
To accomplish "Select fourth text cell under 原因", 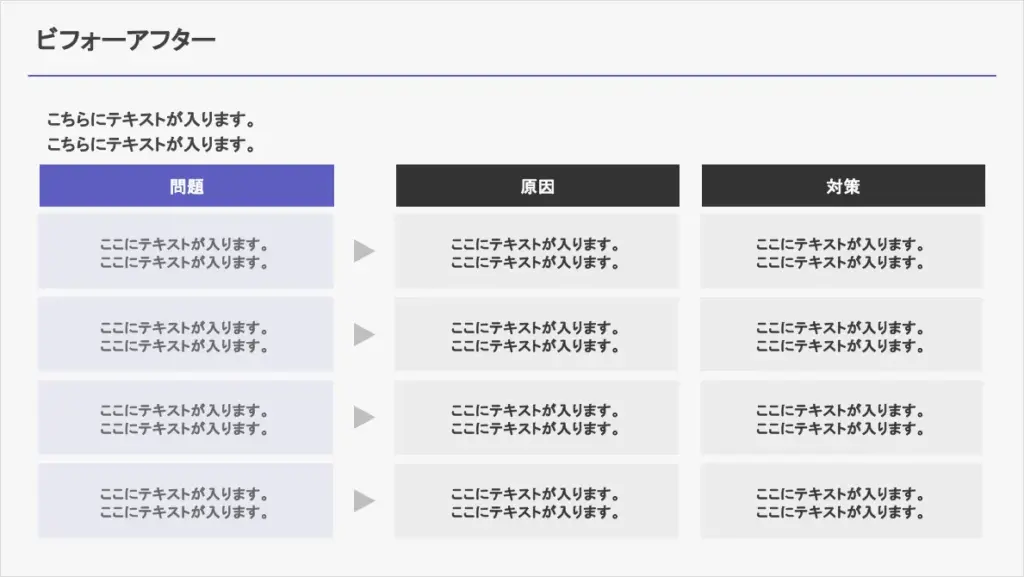I will point(537,501).
